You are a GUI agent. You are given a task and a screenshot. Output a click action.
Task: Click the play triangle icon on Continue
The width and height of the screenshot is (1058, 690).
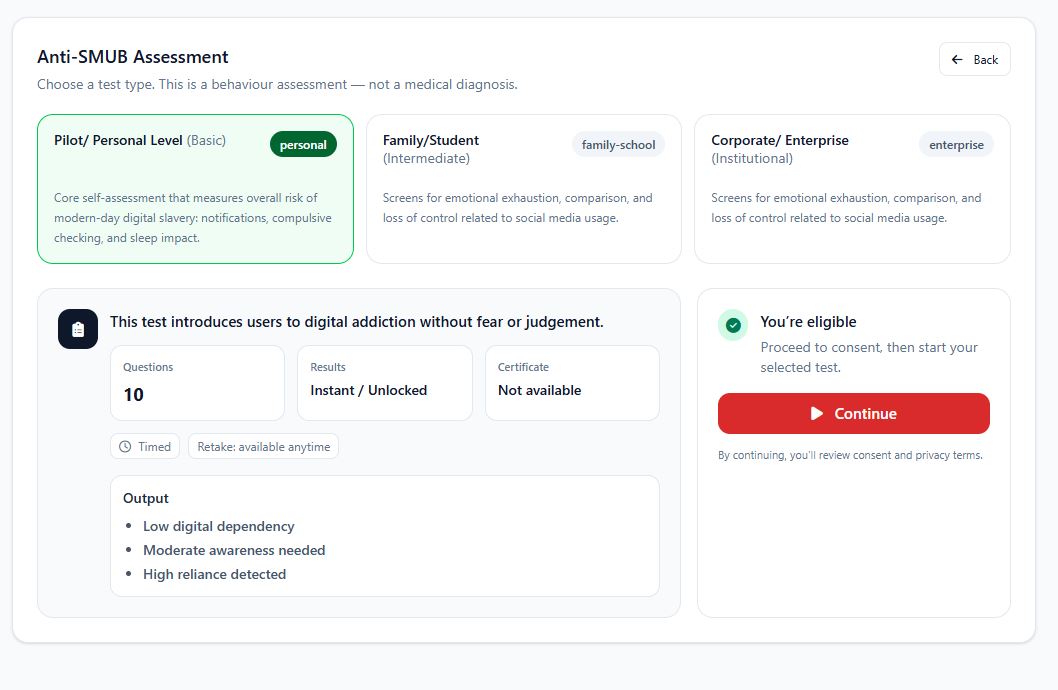[x=816, y=413]
